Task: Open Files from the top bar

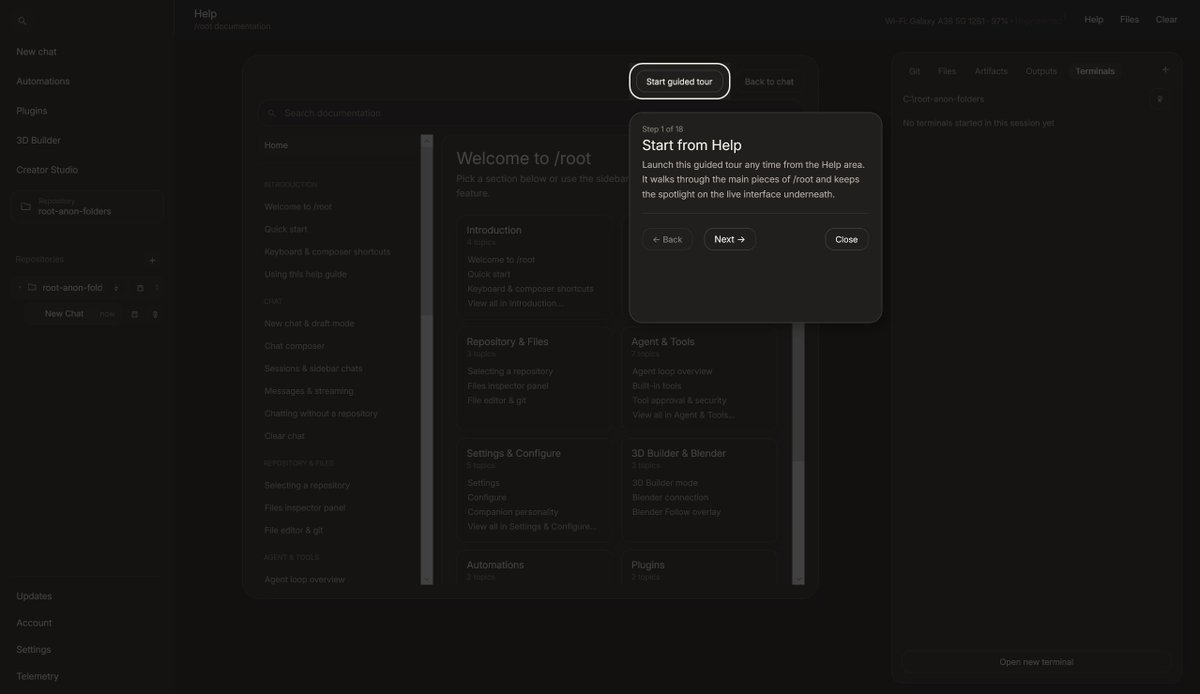Action: pyautogui.click(x=1129, y=19)
